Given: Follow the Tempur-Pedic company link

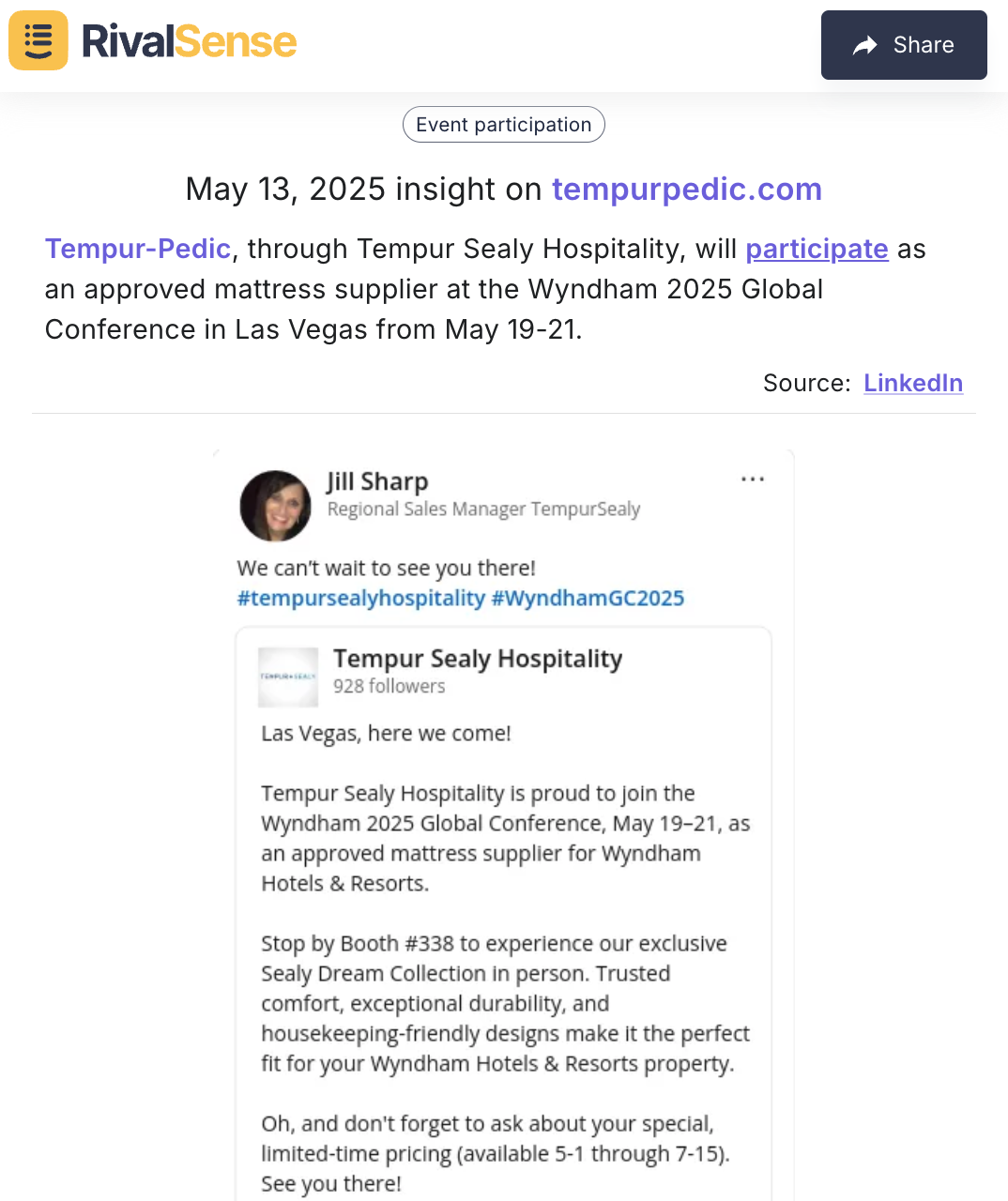Looking at the screenshot, I should click(x=138, y=249).
